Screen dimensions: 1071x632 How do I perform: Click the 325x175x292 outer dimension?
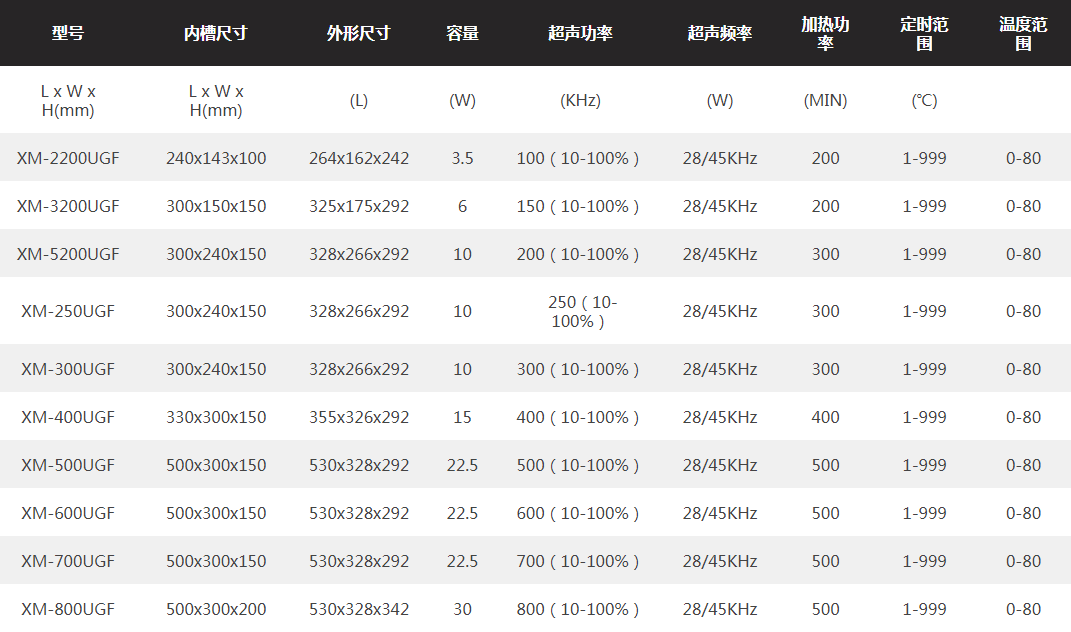point(359,206)
